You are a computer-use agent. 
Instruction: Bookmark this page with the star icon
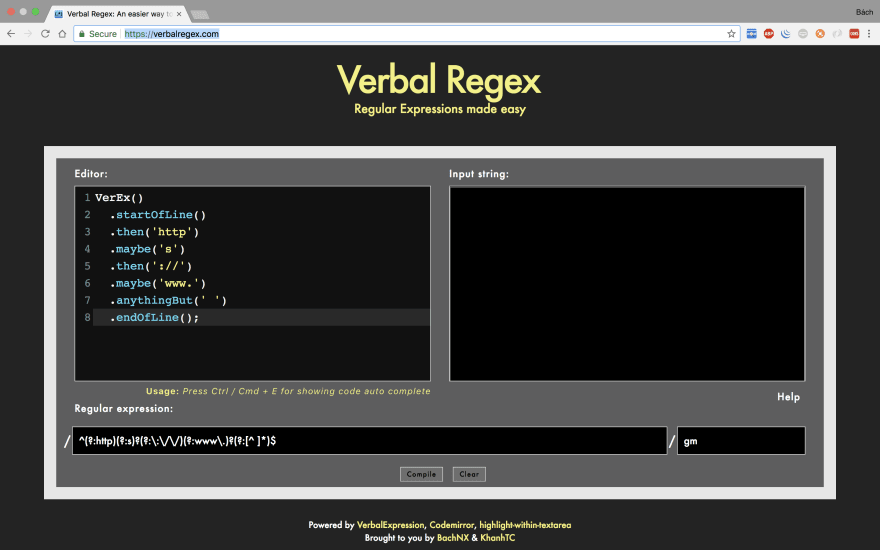[x=731, y=34]
